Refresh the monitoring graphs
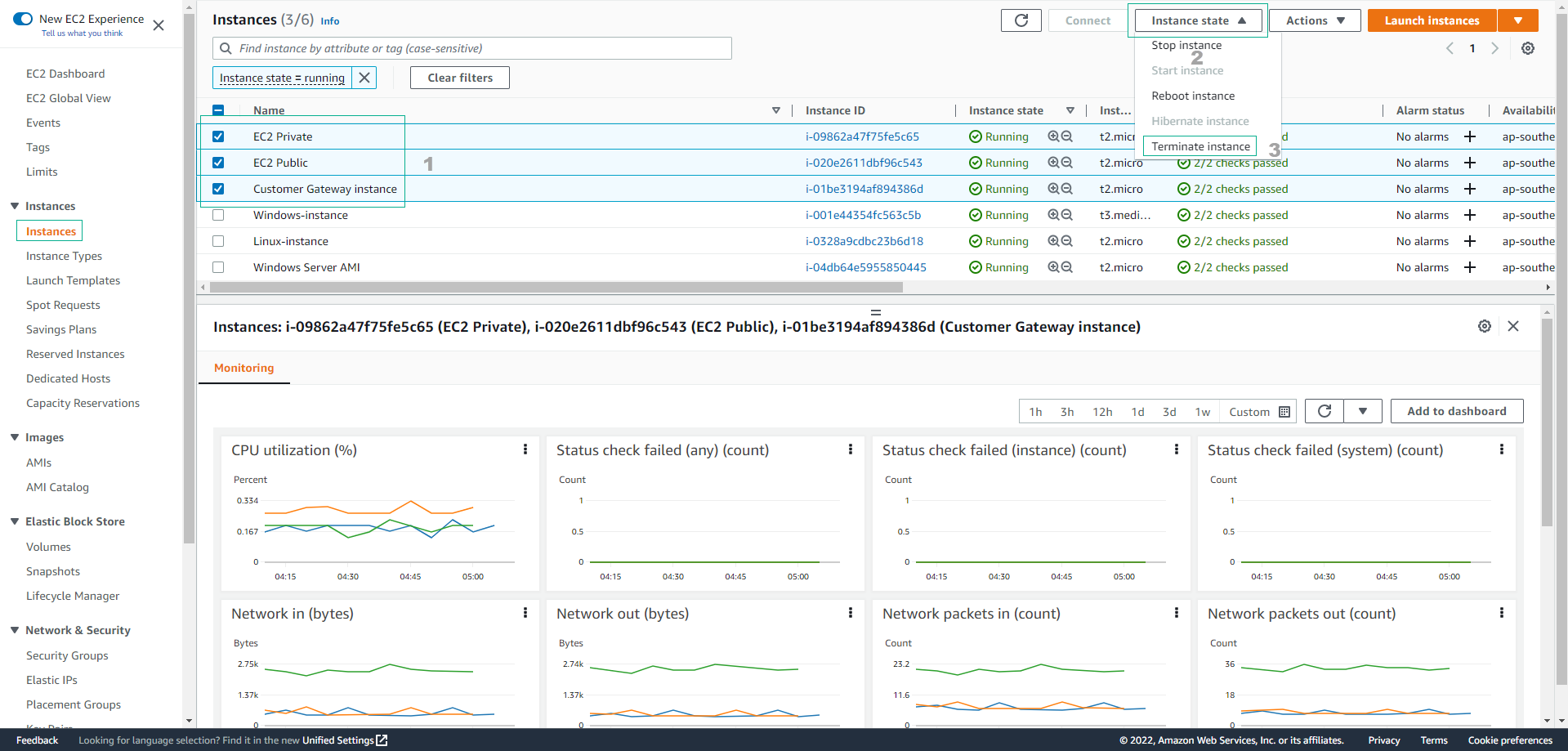 coord(1325,411)
